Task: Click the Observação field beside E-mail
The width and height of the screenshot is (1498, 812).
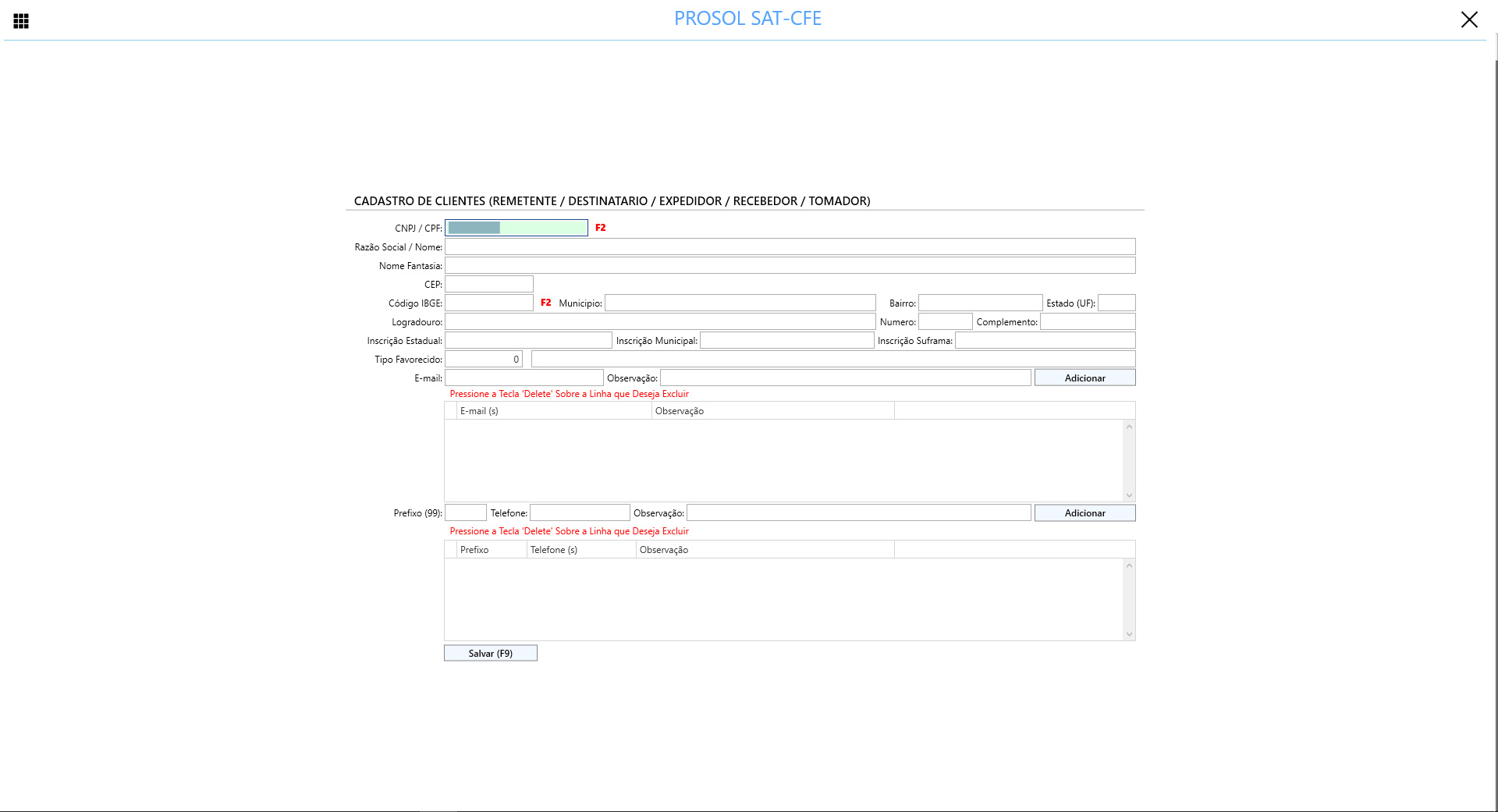Action: [845, 378]
